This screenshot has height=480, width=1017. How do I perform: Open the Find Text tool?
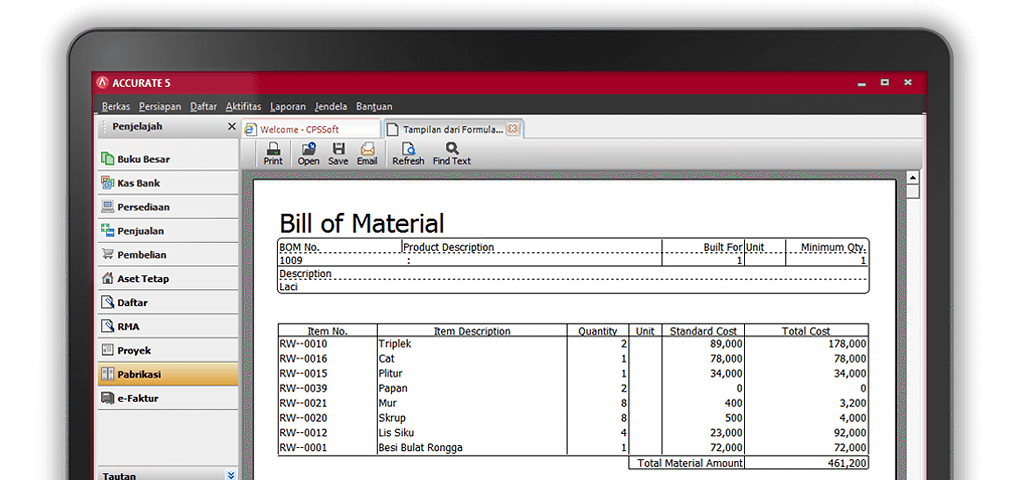451,153
